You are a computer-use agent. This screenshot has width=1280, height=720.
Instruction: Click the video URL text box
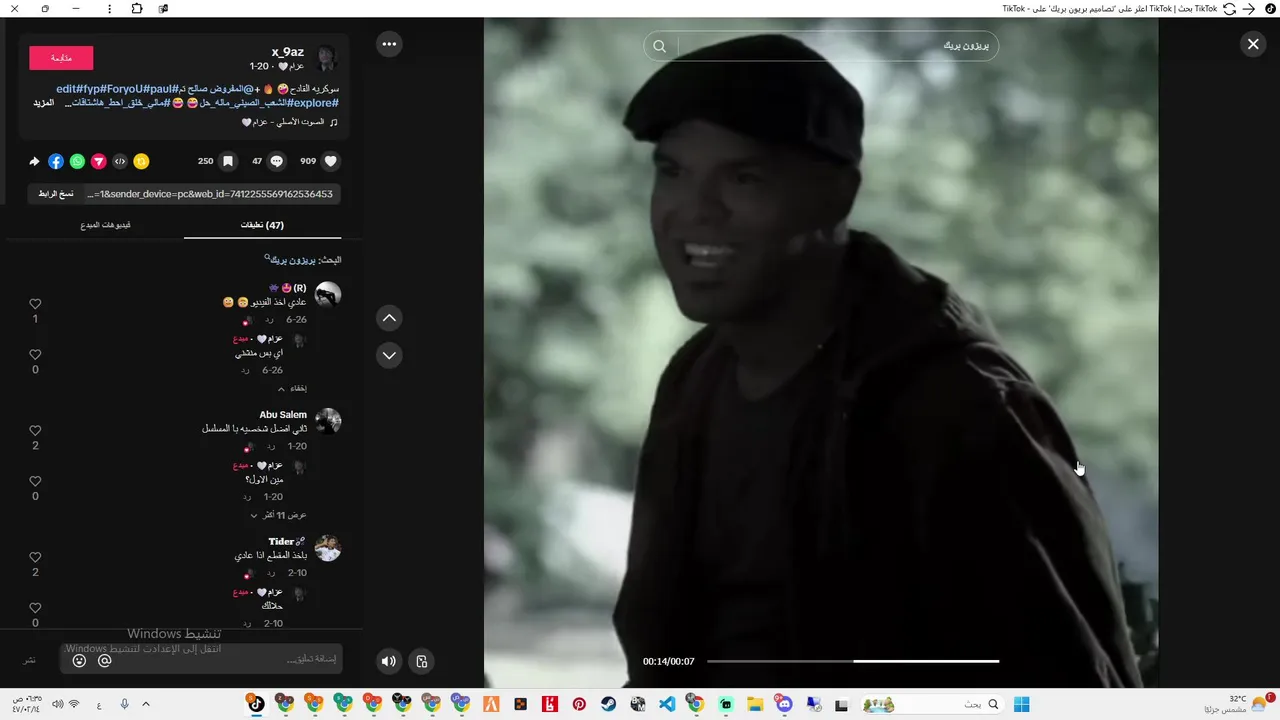[x=212, y=194]
